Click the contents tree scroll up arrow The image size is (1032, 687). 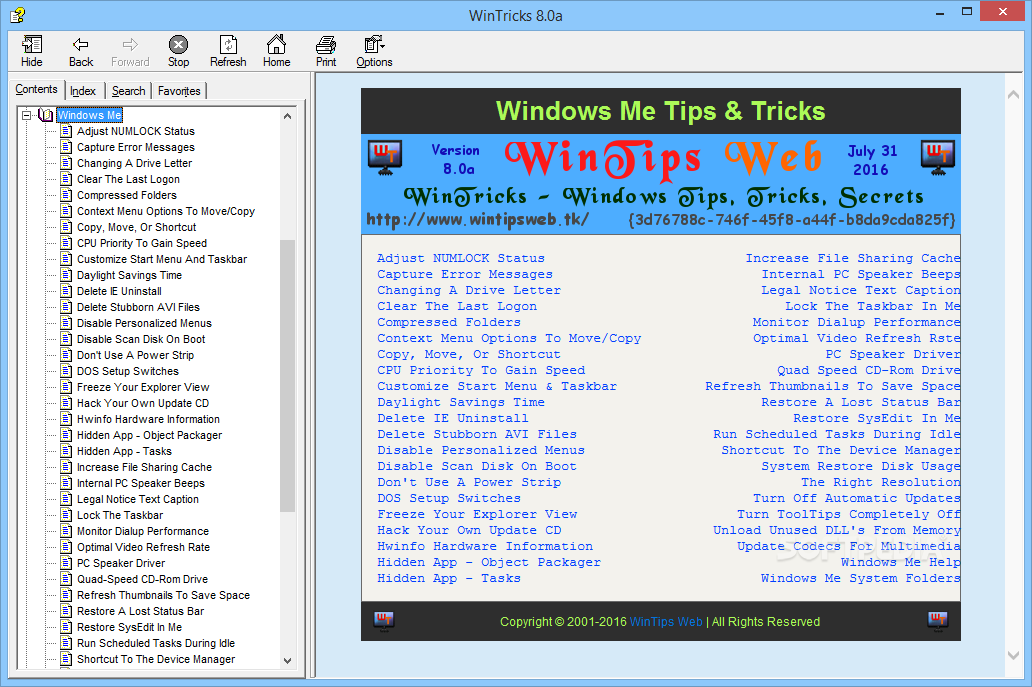click(x=287, y=116)
